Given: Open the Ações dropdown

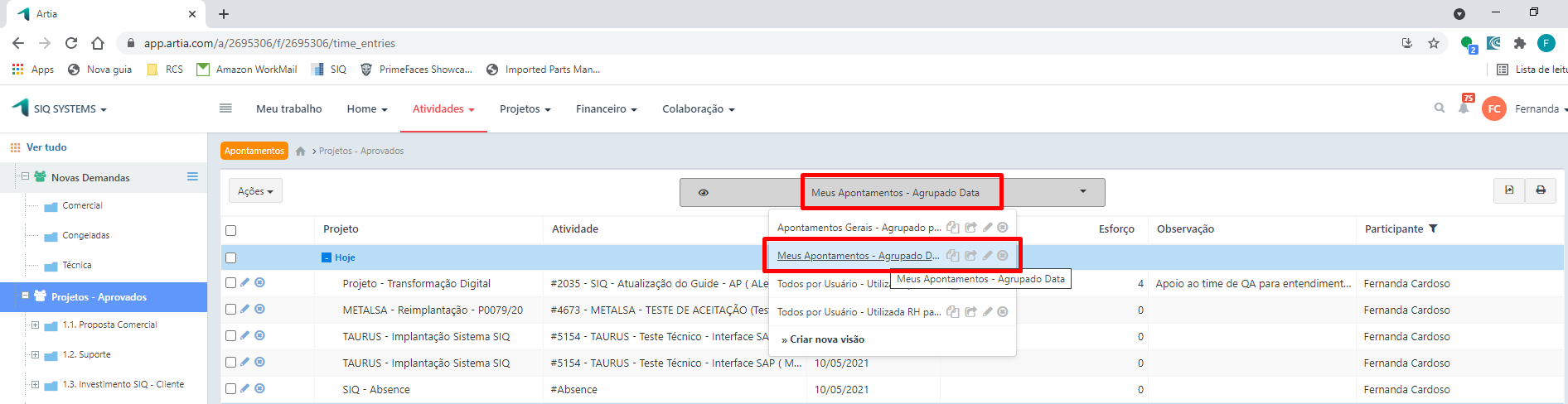Looking at the screenshot, I should (255, 190).
